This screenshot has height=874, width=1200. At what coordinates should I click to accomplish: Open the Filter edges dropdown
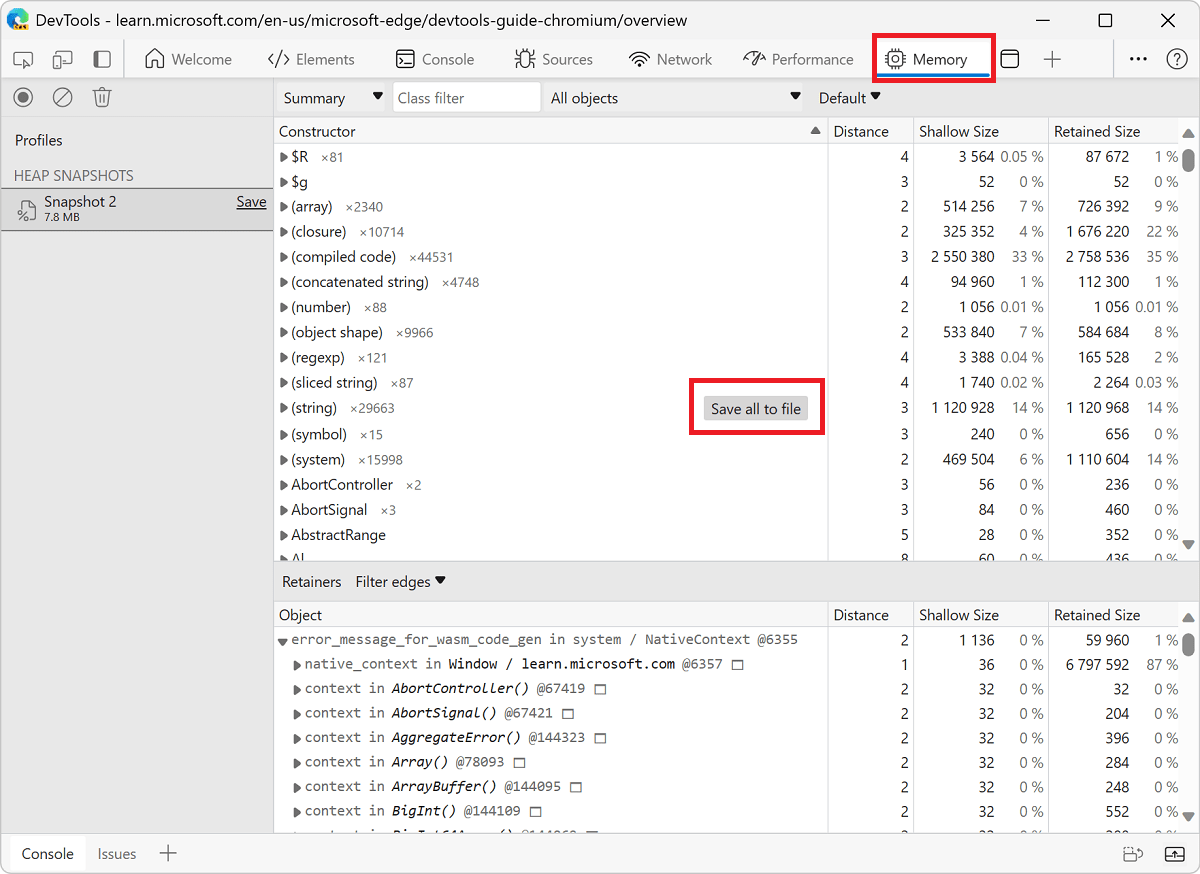[x=400, y=581]
